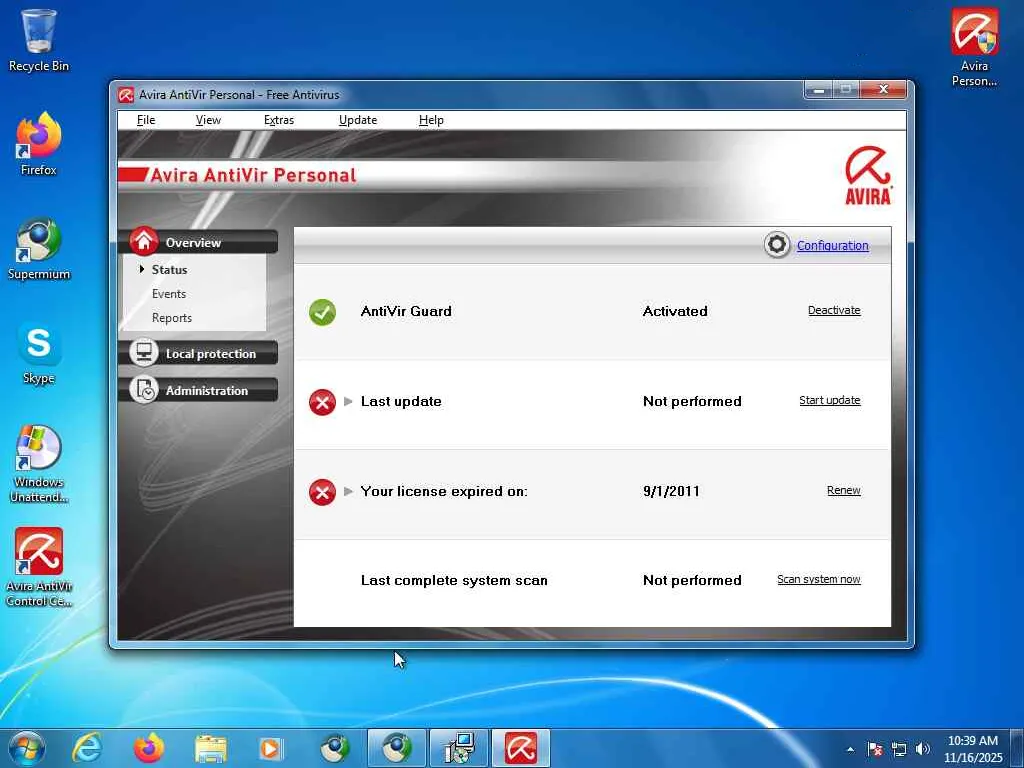
Task: Click Deactivate for AntiVir Guard
Action: click(x=834, y=310)
